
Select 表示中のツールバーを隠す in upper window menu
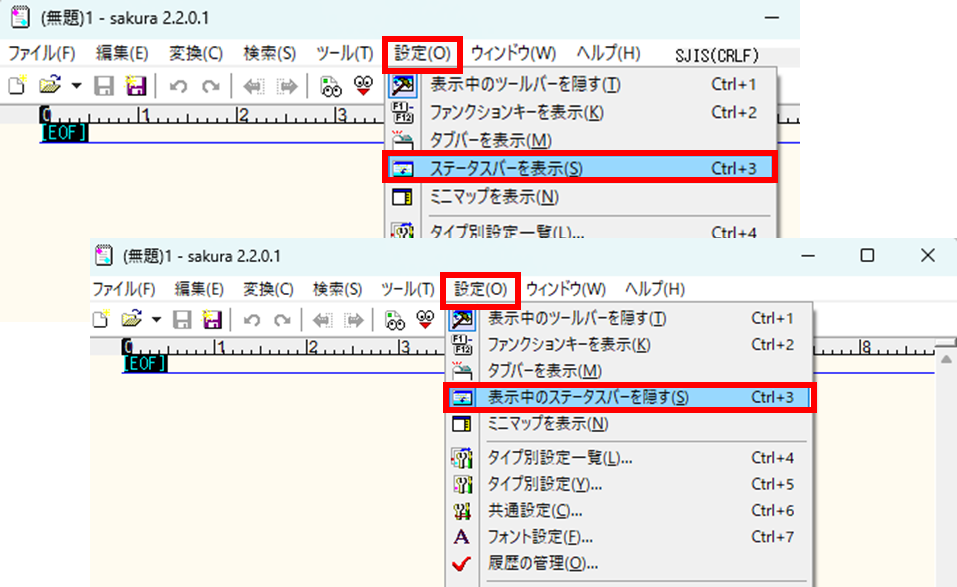click(x=581, y=84)
